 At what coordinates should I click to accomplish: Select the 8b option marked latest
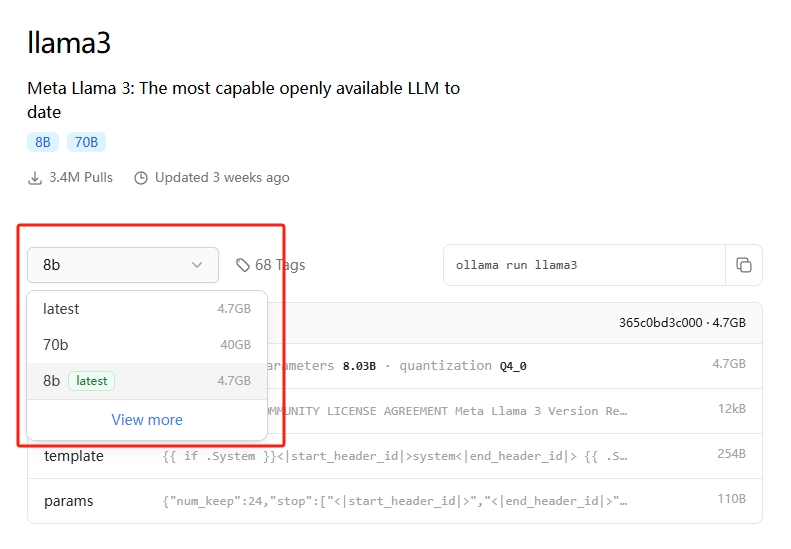click(146, 381)
